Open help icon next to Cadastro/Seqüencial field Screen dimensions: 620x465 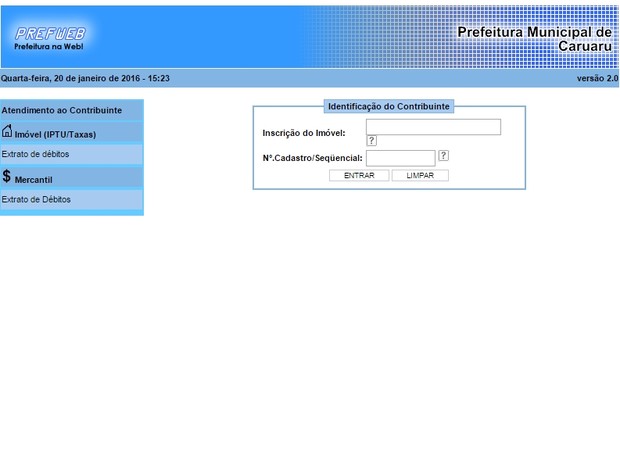coord(444,156)
